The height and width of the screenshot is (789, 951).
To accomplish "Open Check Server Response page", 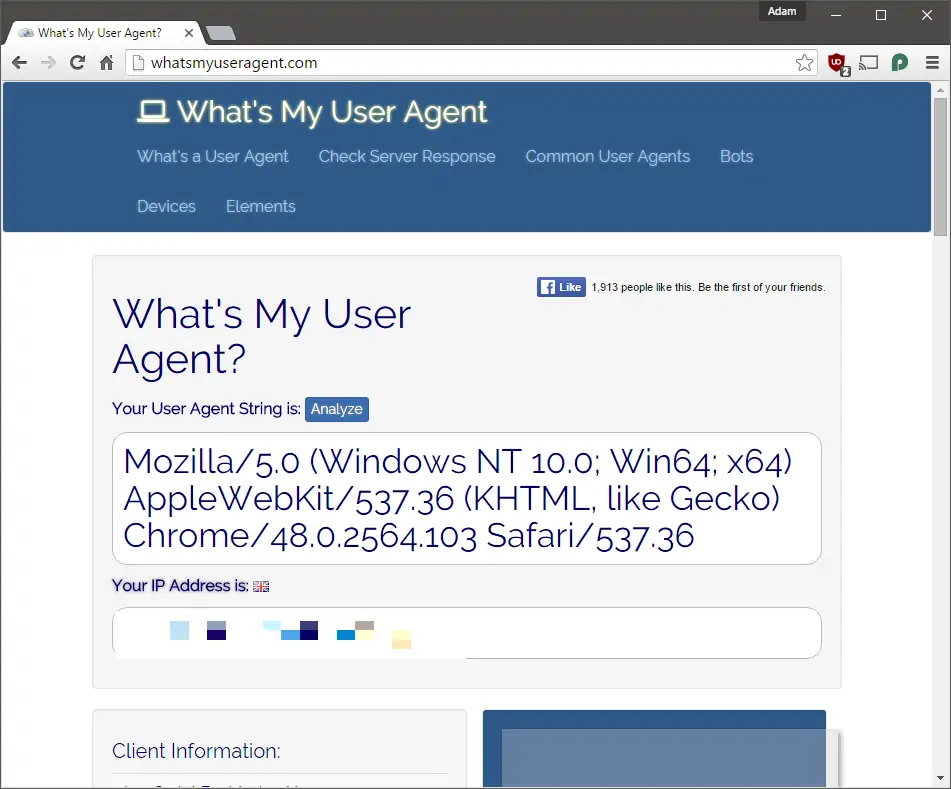I will [407, 156].
